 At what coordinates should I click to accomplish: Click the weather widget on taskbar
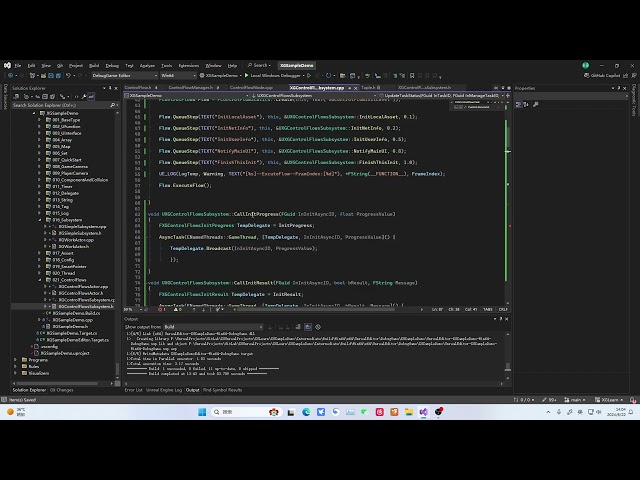pos(16,412)
